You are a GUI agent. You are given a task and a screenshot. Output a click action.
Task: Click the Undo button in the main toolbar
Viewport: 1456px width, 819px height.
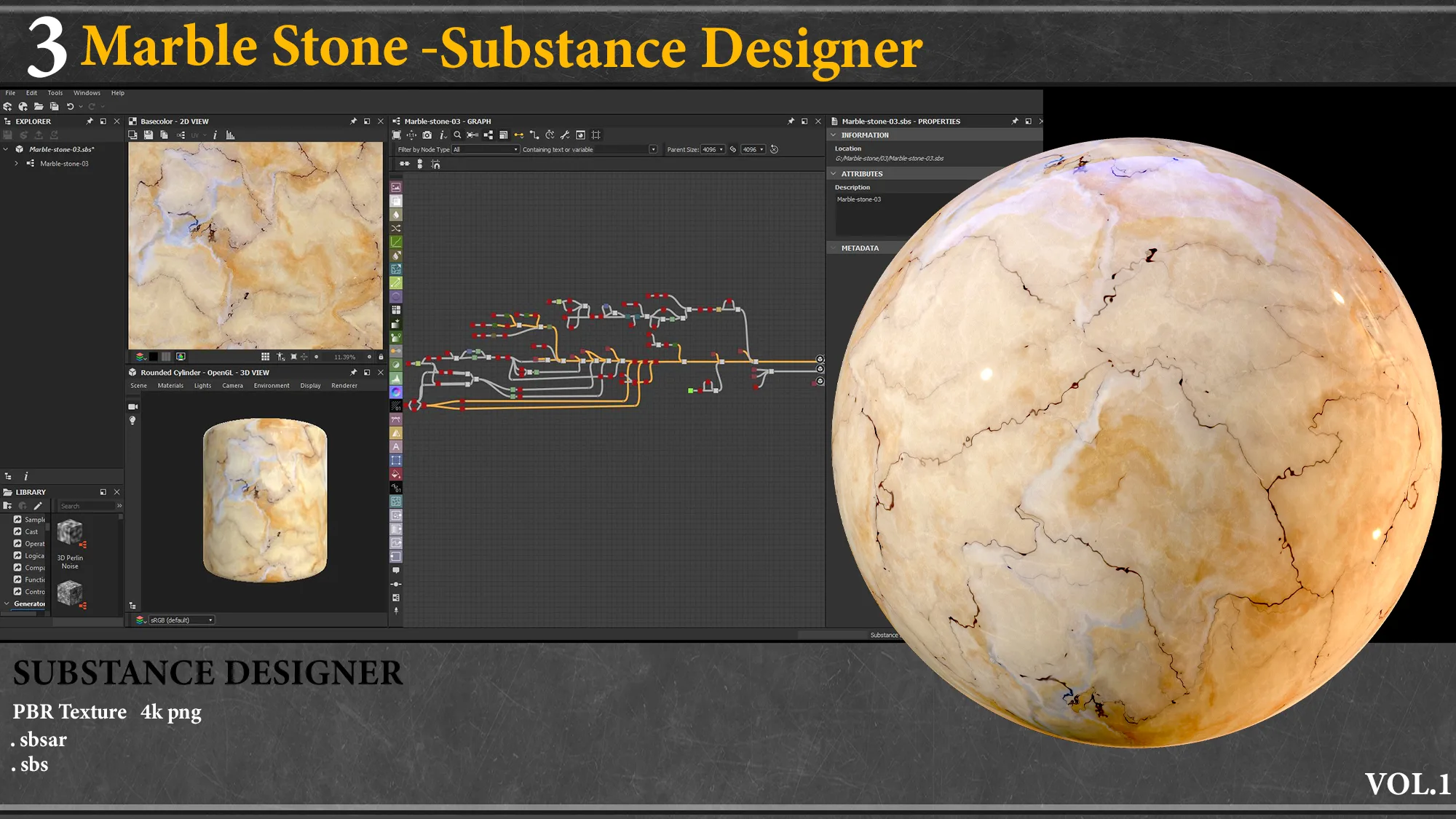70,106
